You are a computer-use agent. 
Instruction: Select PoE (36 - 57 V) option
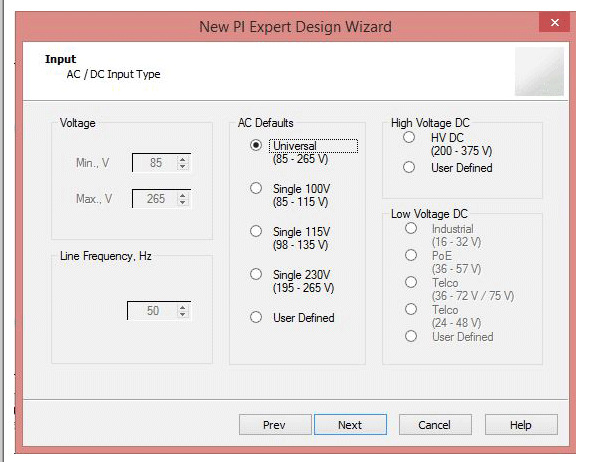411,255
